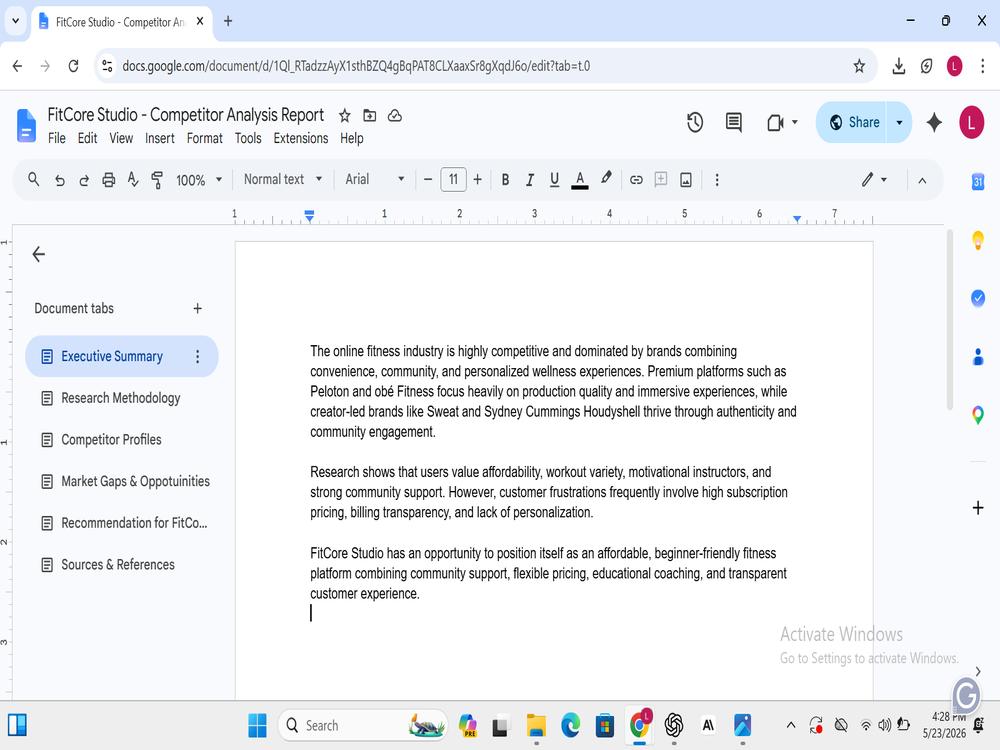Toggle underline formatting

(x=554, y=180)
